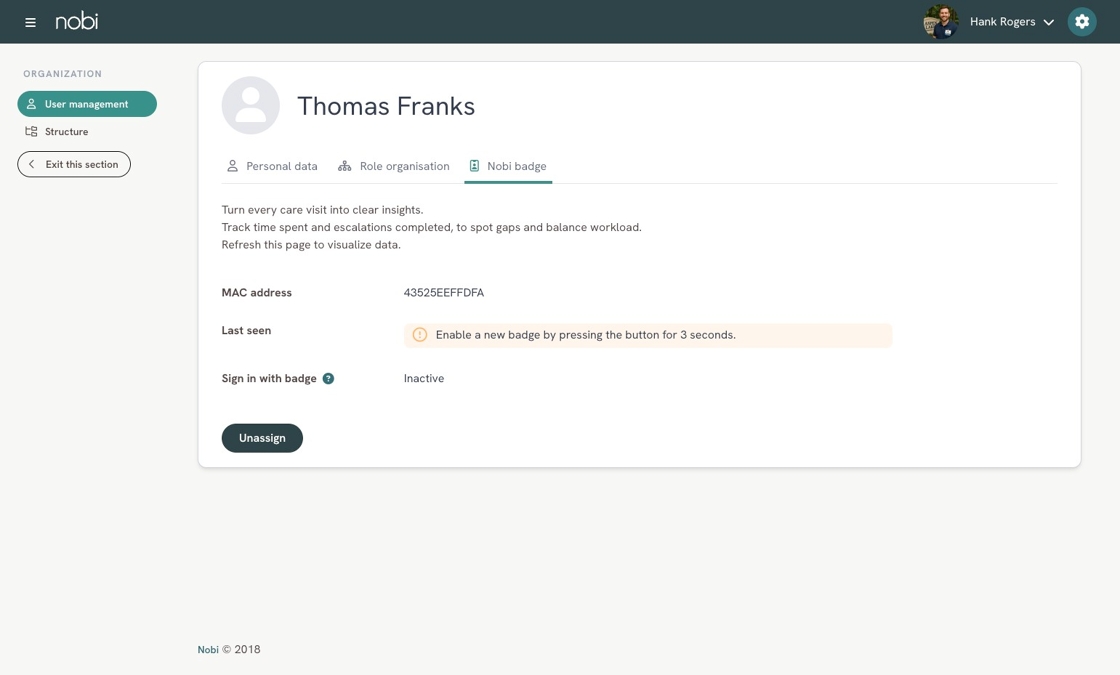Open User management in sidebar

click(x=87, y=104)
